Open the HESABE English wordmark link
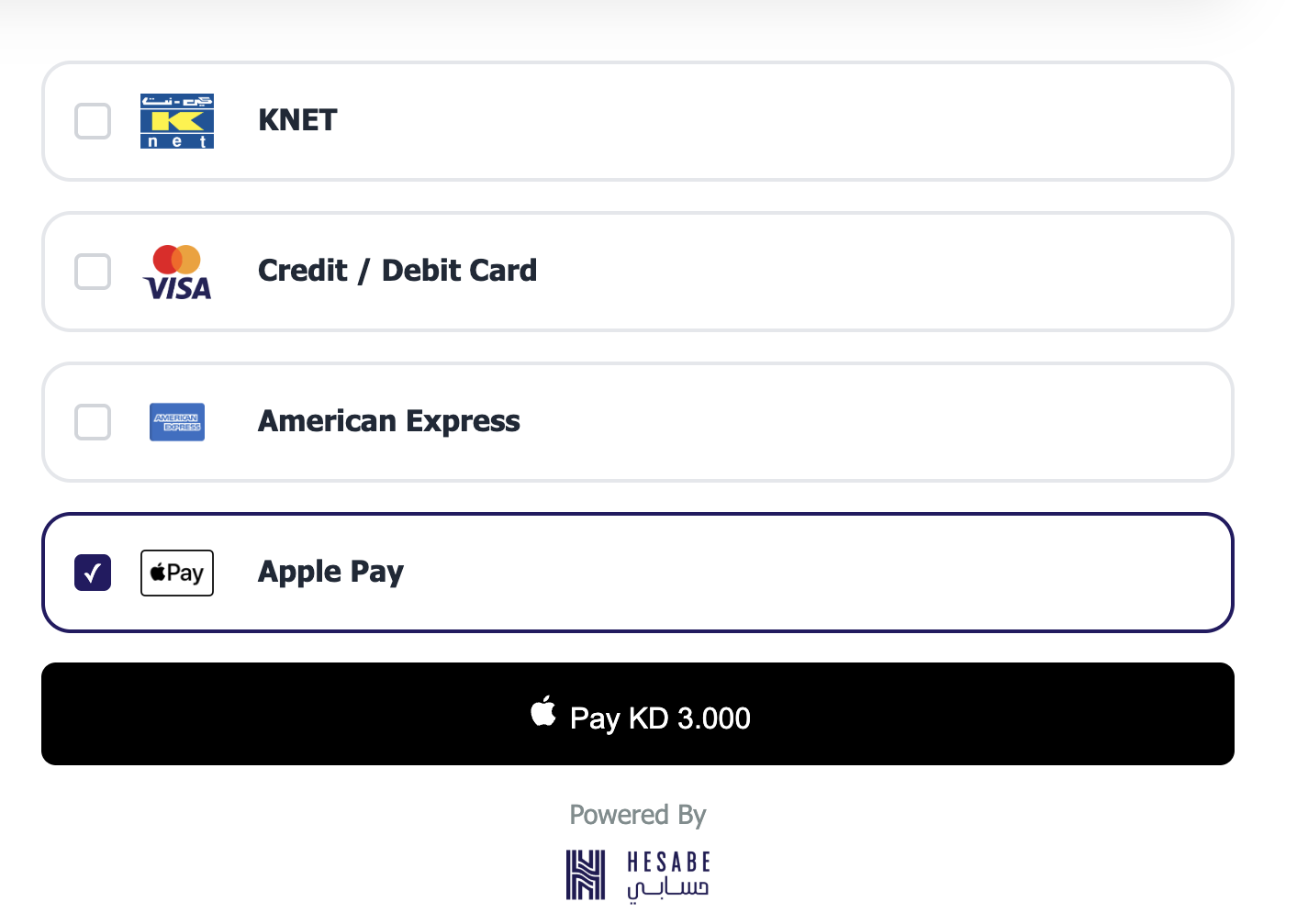Screen dimensions: 1297x924 click(668, 863)
